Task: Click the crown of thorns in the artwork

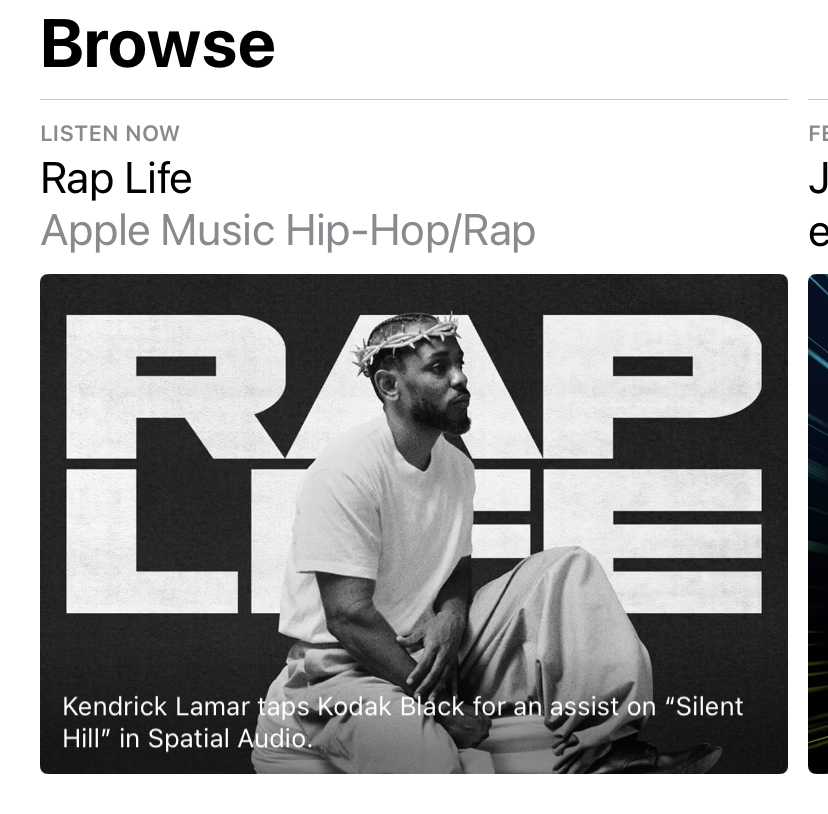Action: click(x=406, y=340)
